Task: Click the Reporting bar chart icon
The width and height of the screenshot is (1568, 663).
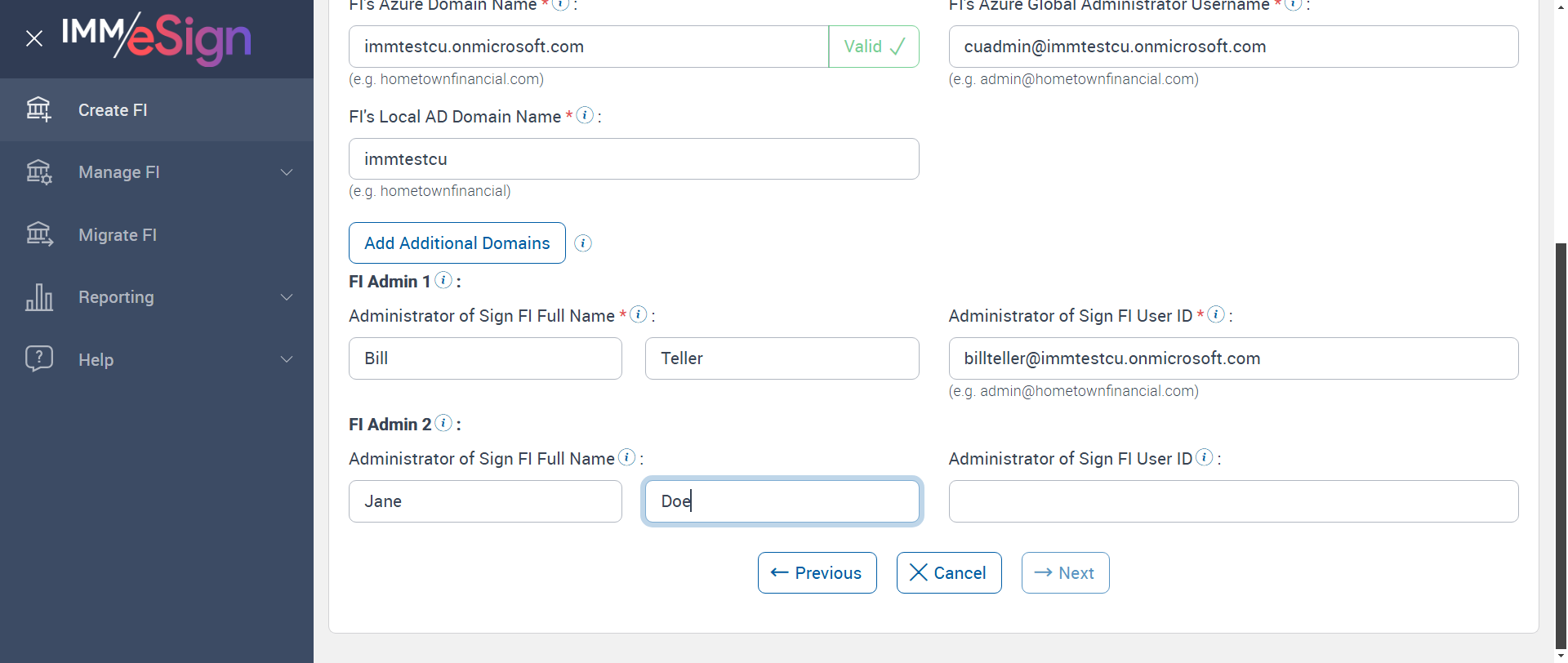Action: (x=38, y=297)
